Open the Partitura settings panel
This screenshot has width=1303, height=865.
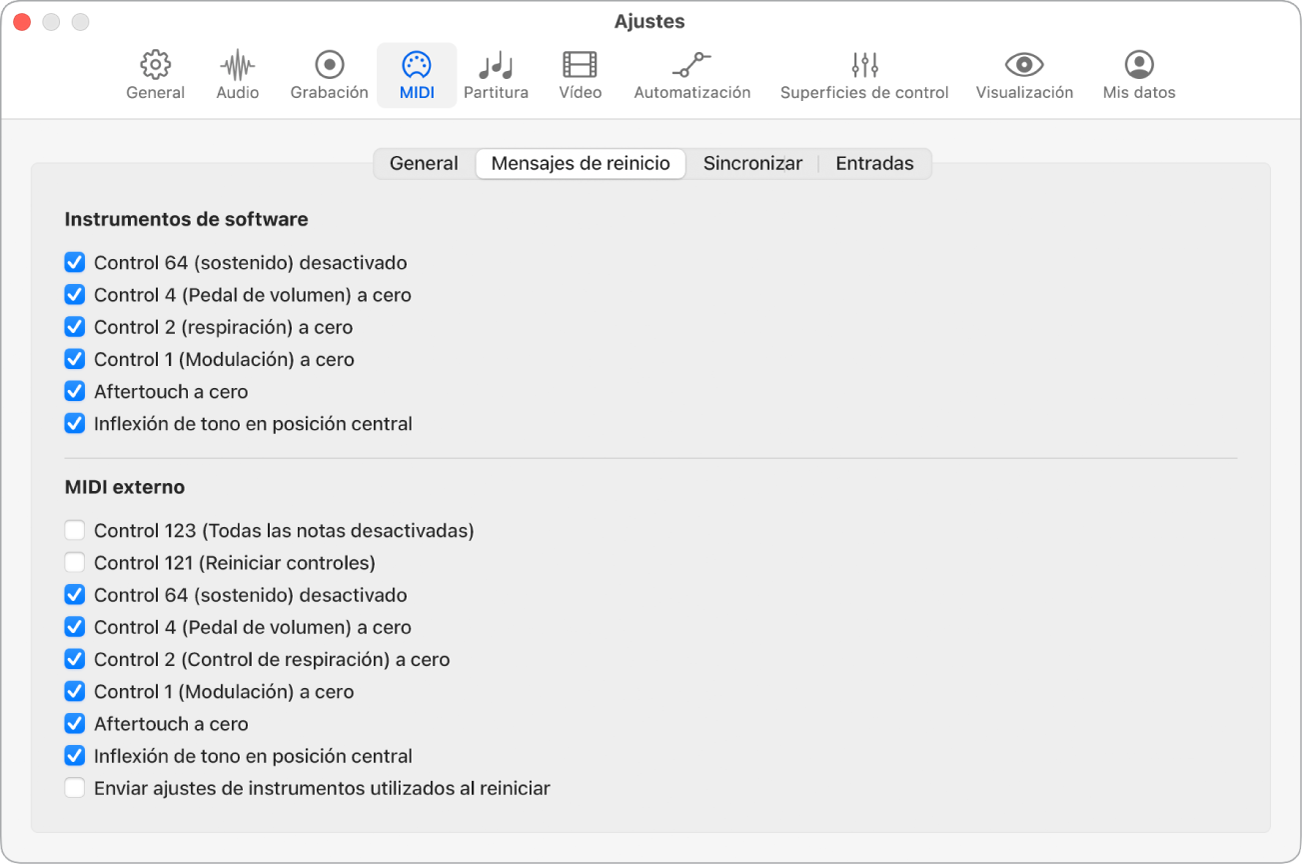(495, 73)
